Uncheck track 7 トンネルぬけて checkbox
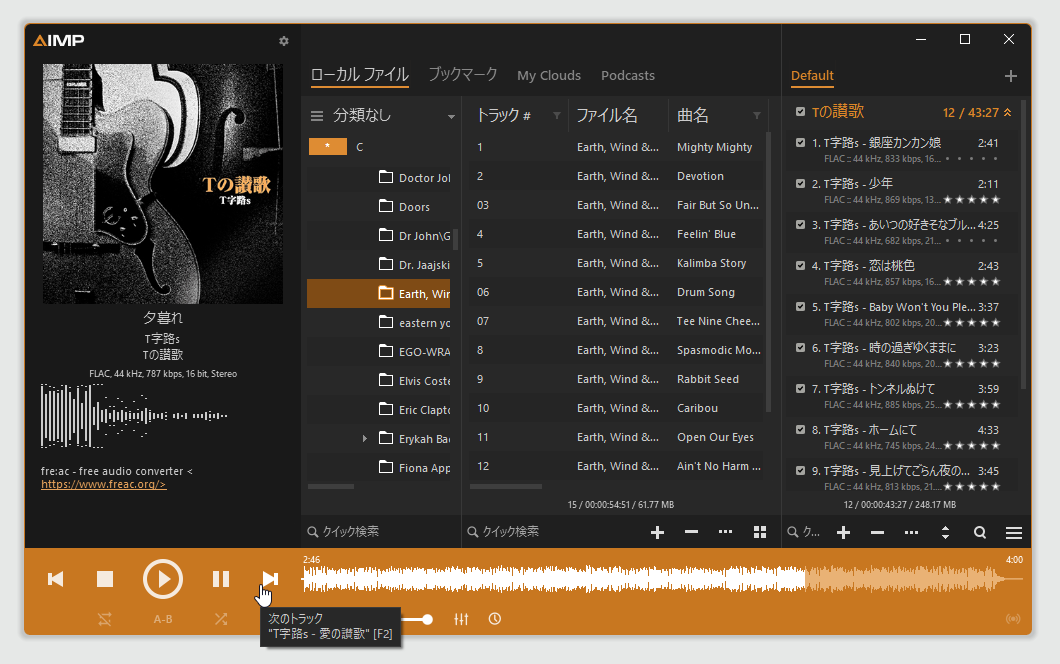 click(800, 388)
